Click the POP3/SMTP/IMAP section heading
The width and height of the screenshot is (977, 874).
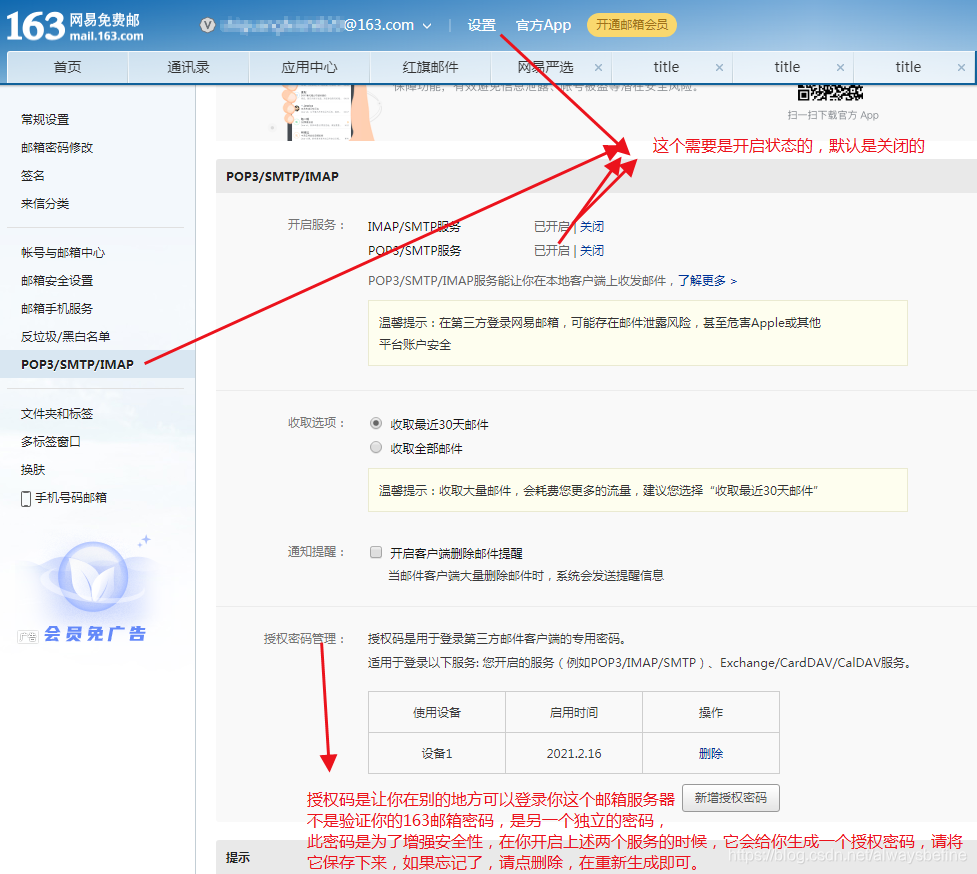coord(282,176)
